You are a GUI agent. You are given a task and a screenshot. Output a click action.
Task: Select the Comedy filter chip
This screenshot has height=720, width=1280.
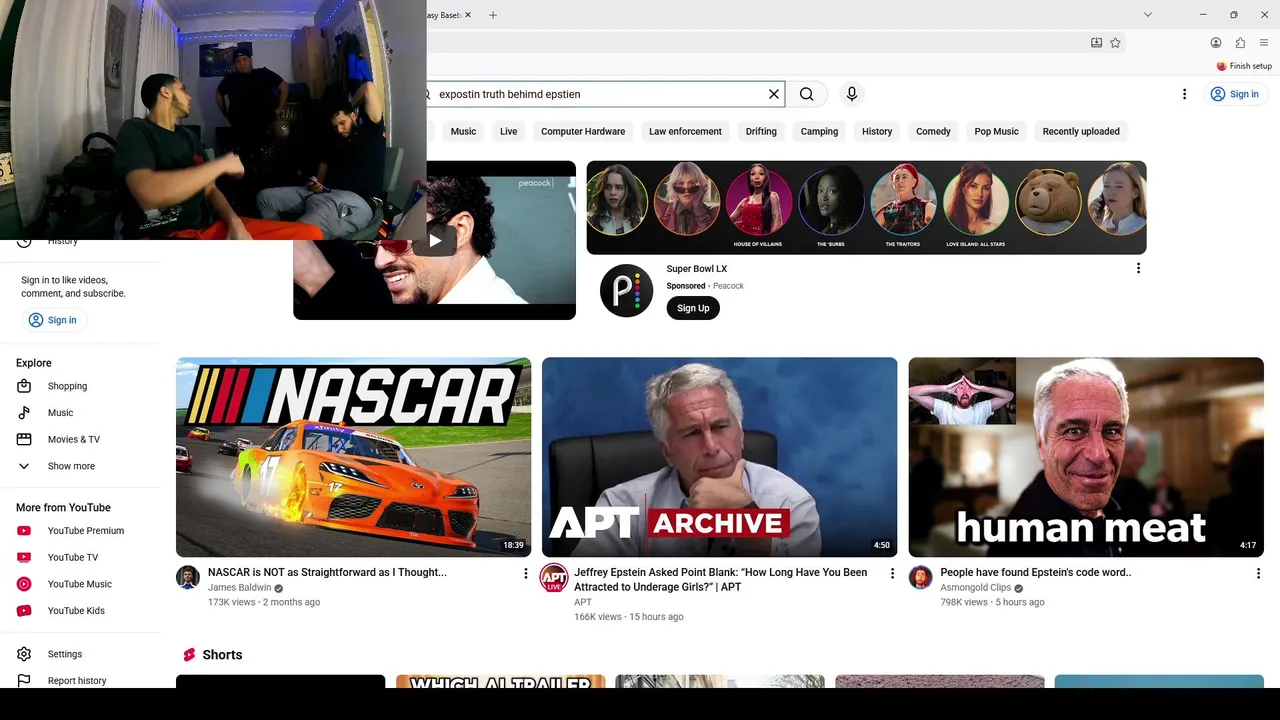pyautogui.click(x=933, y=131)
